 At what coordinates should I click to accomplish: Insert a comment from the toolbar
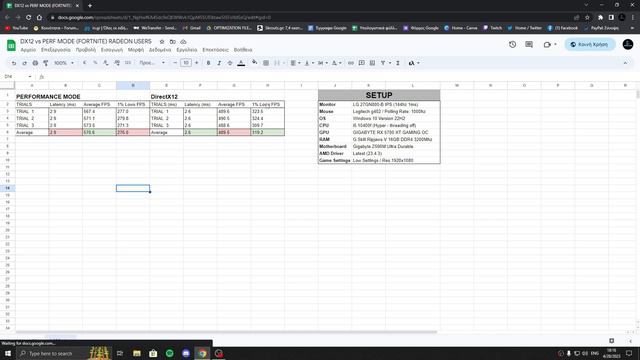tap(362, 63)
